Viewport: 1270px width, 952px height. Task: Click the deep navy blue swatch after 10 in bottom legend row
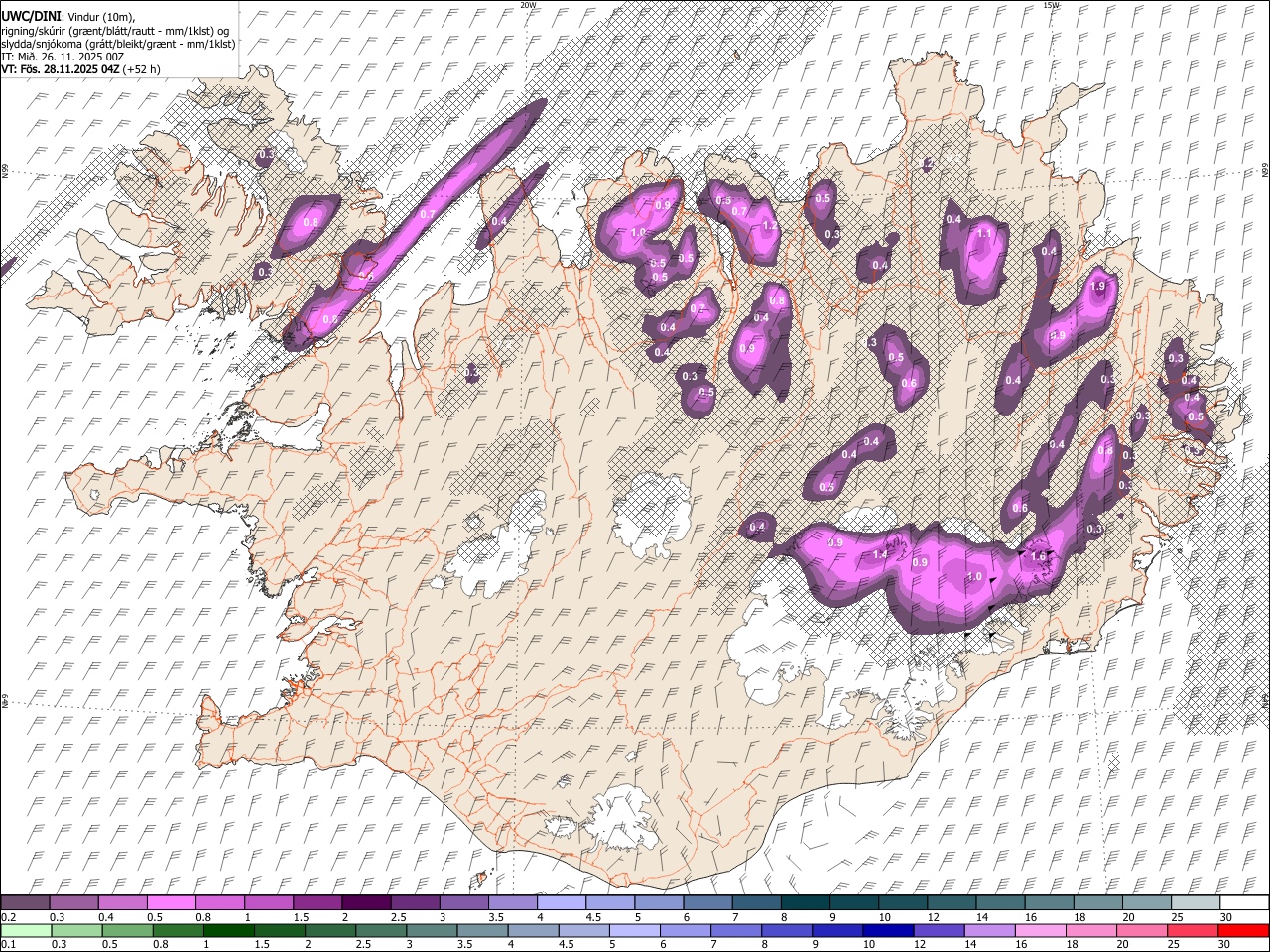[886, 930]
